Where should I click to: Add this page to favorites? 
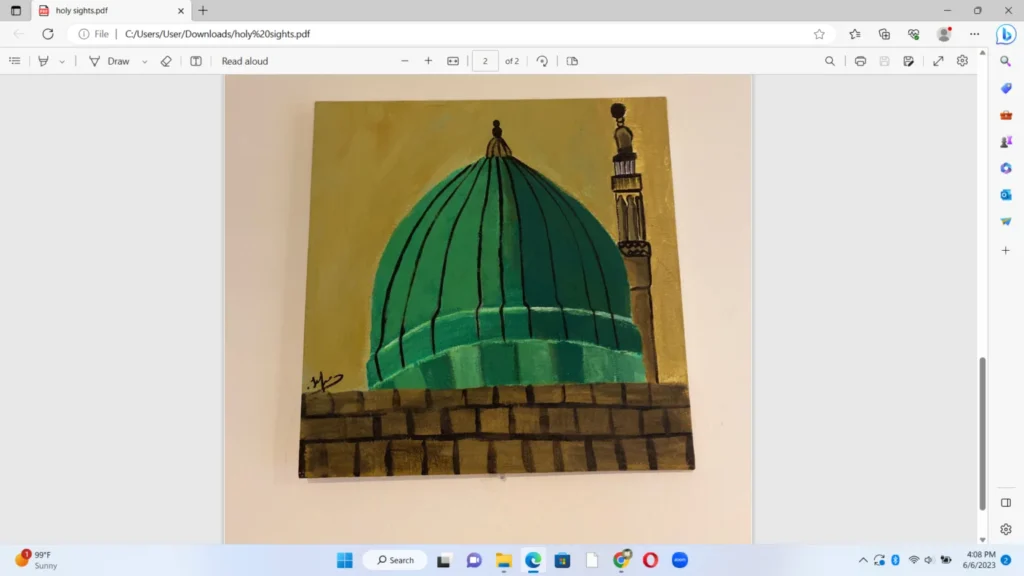point(819,34)
